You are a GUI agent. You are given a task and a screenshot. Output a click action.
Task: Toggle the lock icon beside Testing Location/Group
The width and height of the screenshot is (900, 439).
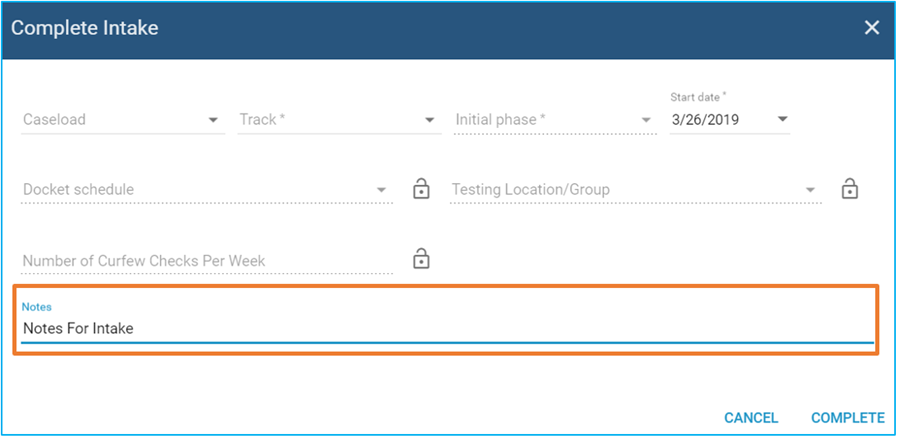point(850,188)
